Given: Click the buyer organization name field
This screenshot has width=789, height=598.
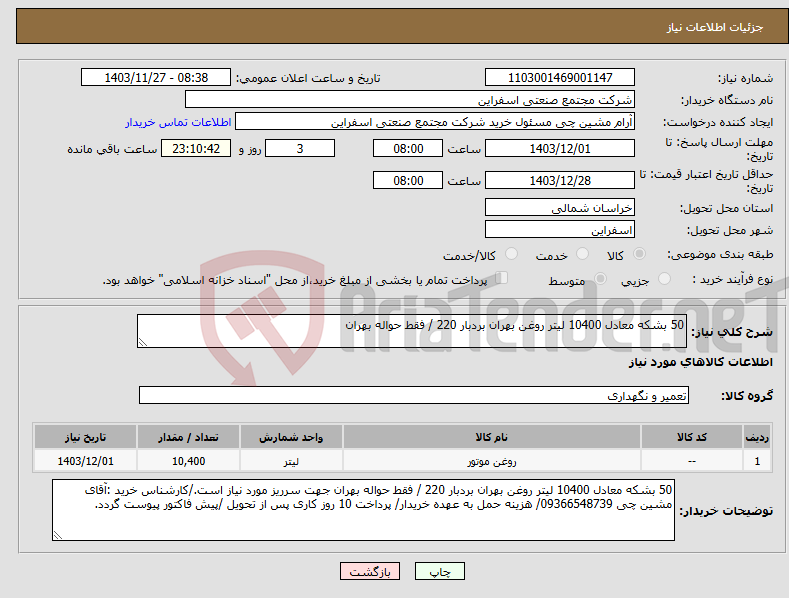Looking at the screenshot, I should click(410, 100).
